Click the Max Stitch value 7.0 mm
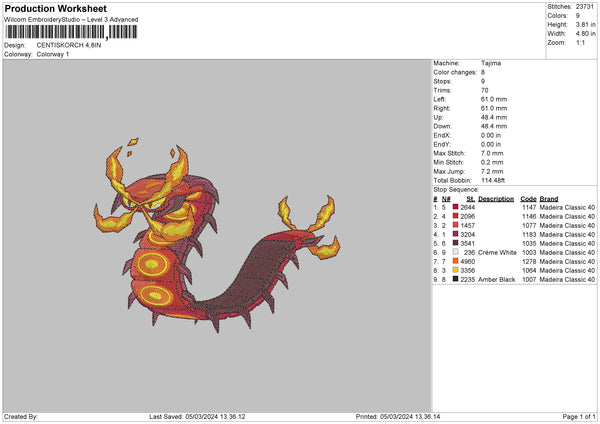Screen dimensions: 600x424 (x=492, y=153)
